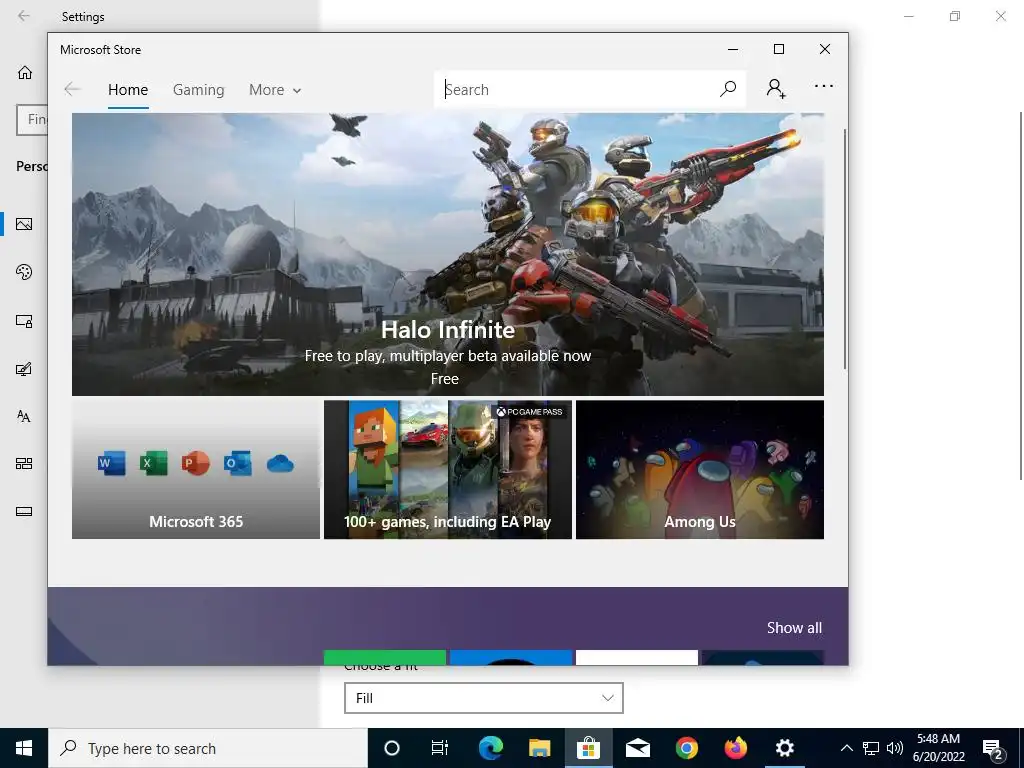This screenshot has width=1024, height=768.
Task: Open File Explorer from the taskbar
Action: (x=539, y=748)
